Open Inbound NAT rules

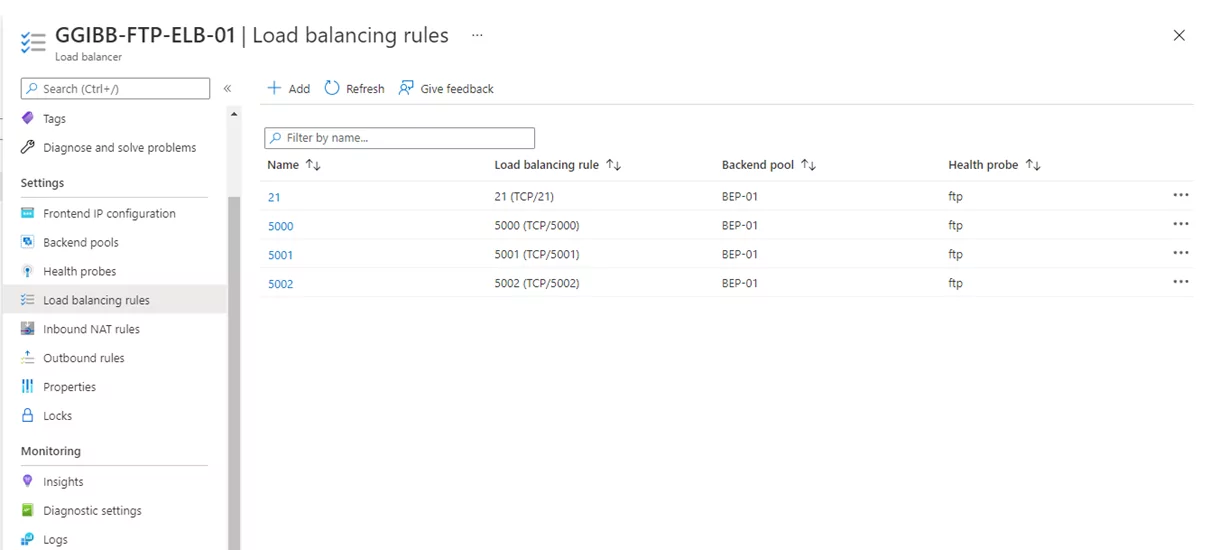(91, 330)
